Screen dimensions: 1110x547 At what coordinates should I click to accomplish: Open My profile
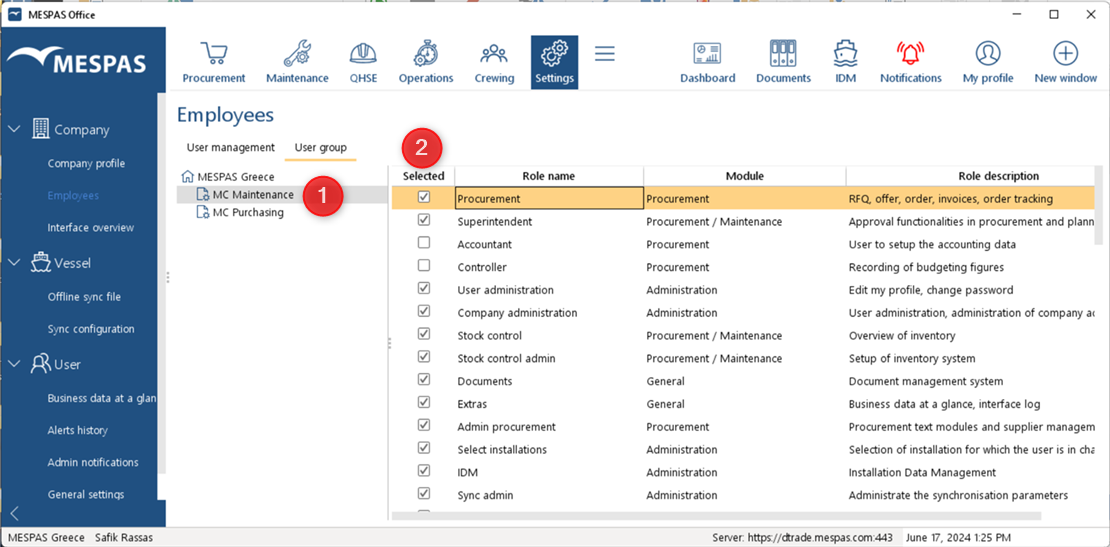[988, 62]
